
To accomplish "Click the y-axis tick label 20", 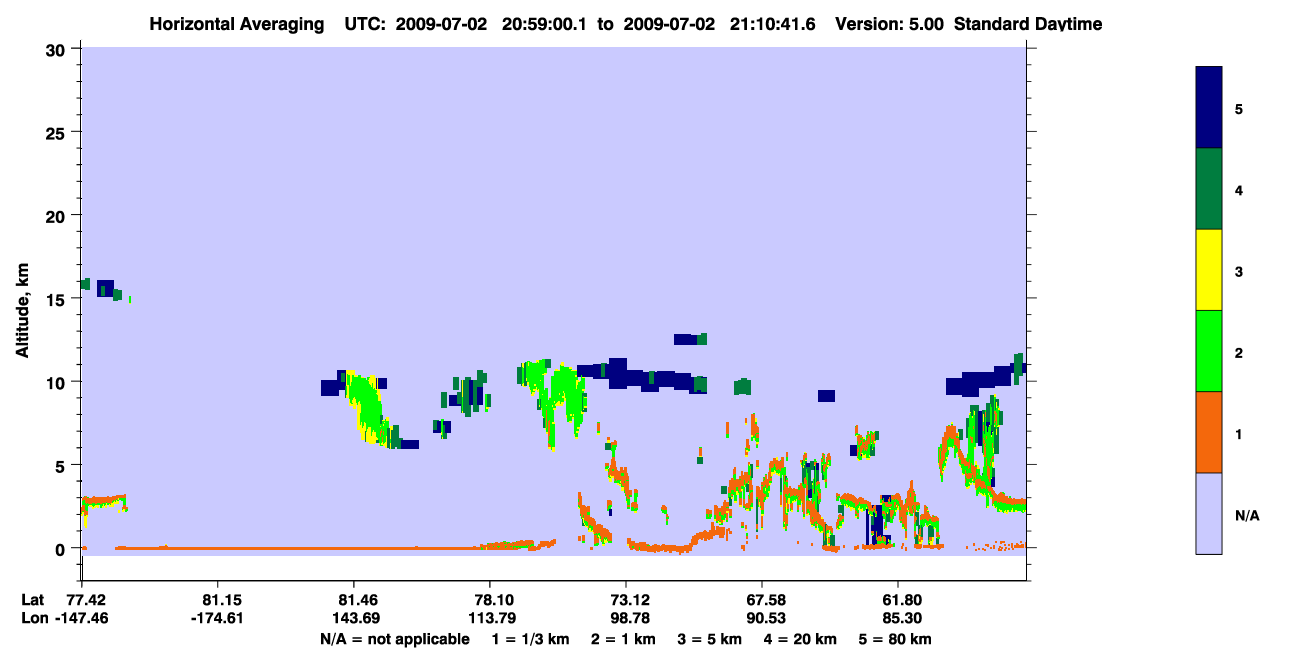I will [x=58, y=215].
